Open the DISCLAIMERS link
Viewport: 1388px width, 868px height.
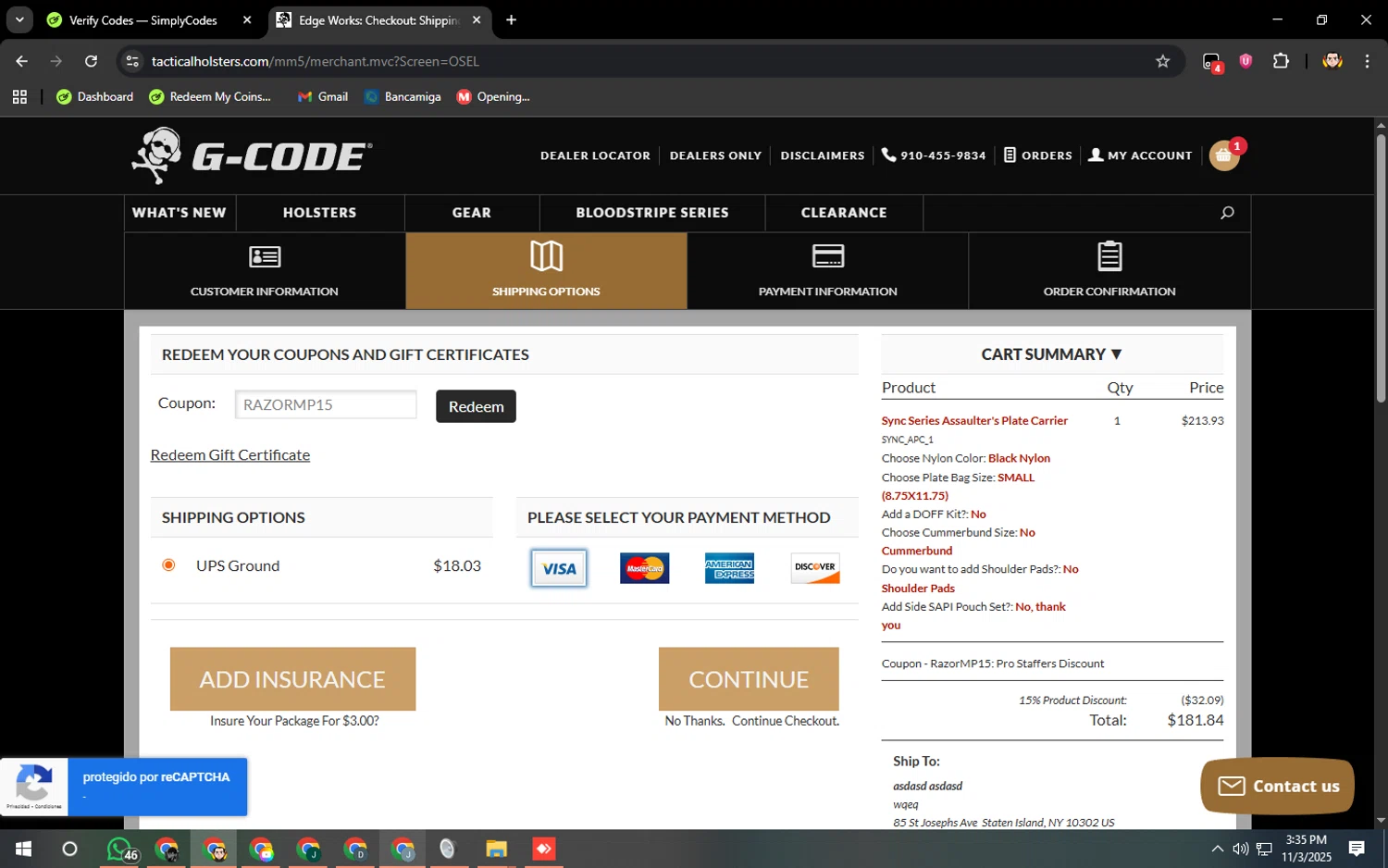[823, 155]
